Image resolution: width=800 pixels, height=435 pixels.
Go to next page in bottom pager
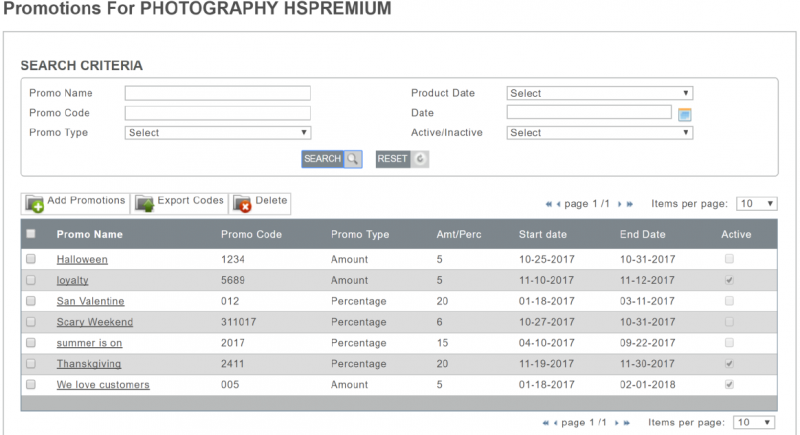click(618, 423)
